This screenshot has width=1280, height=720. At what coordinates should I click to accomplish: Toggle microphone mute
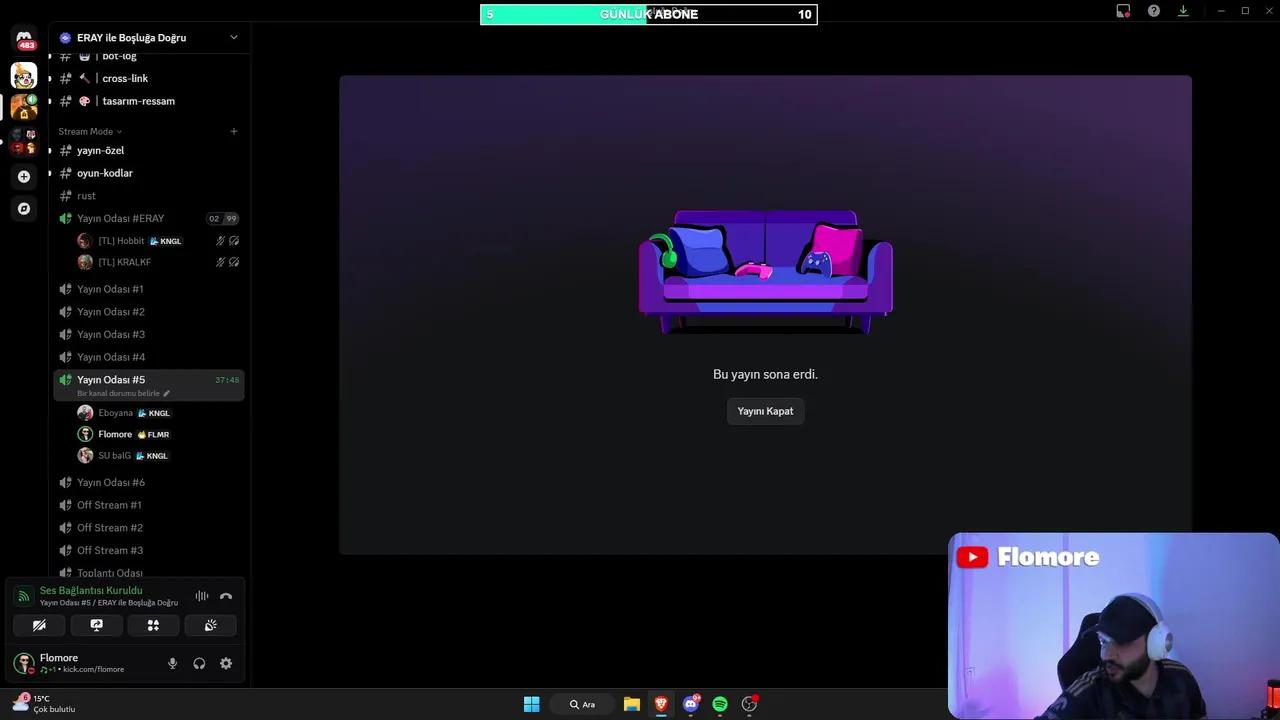172,663
